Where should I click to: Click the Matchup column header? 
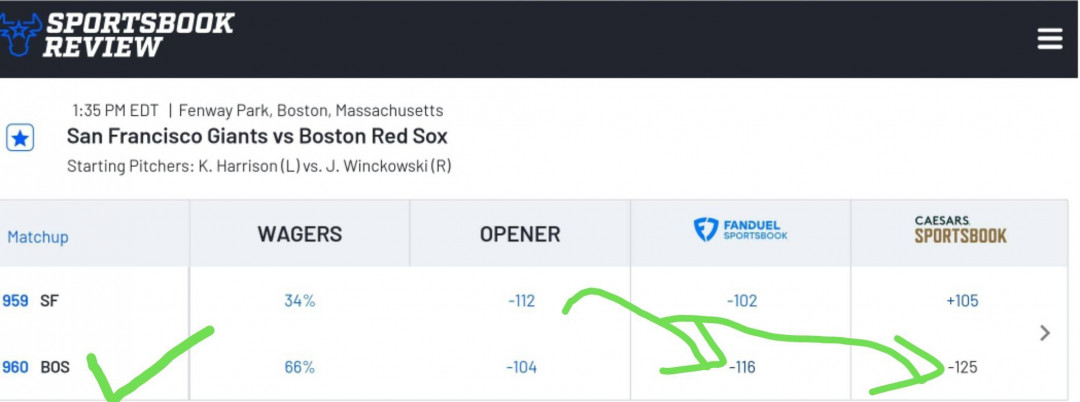pyautogui.click(x=38, y=237)
